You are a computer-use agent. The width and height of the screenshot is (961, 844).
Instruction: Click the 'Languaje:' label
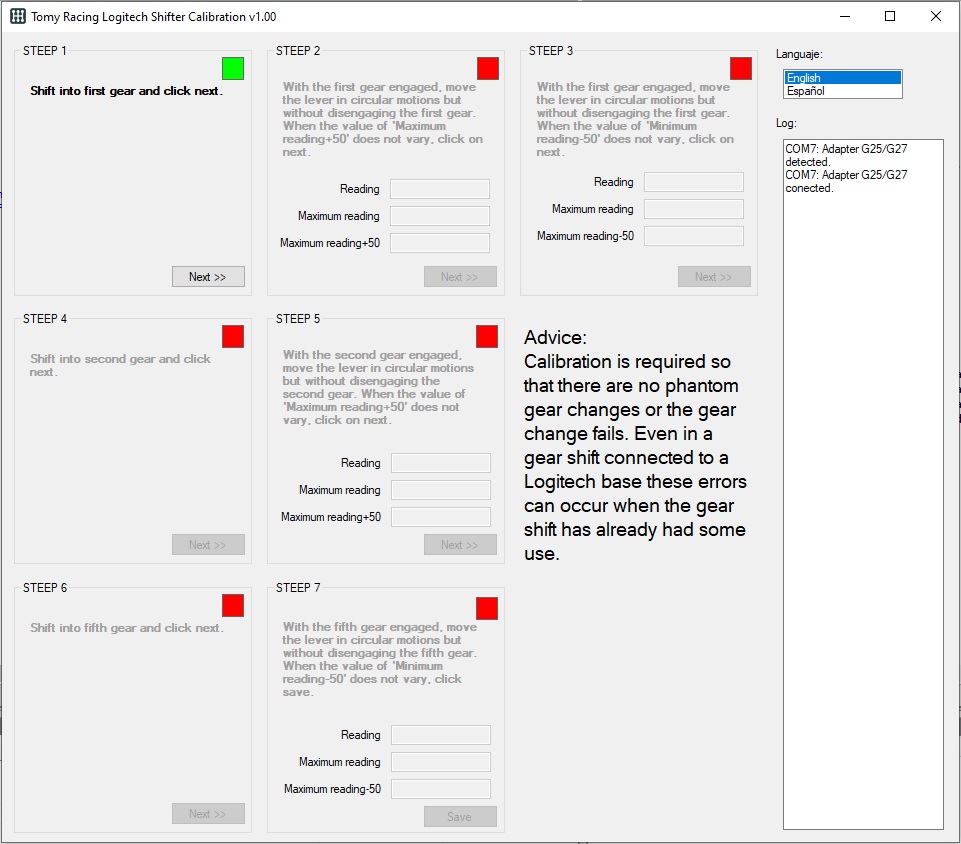click(799, 54)
